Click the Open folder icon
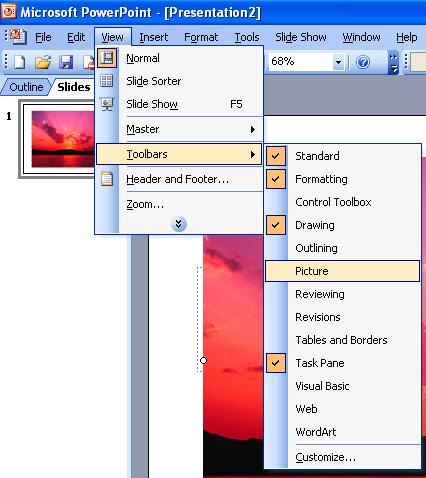Viewport: 426px width, 478px height. [x=43, y=62]
